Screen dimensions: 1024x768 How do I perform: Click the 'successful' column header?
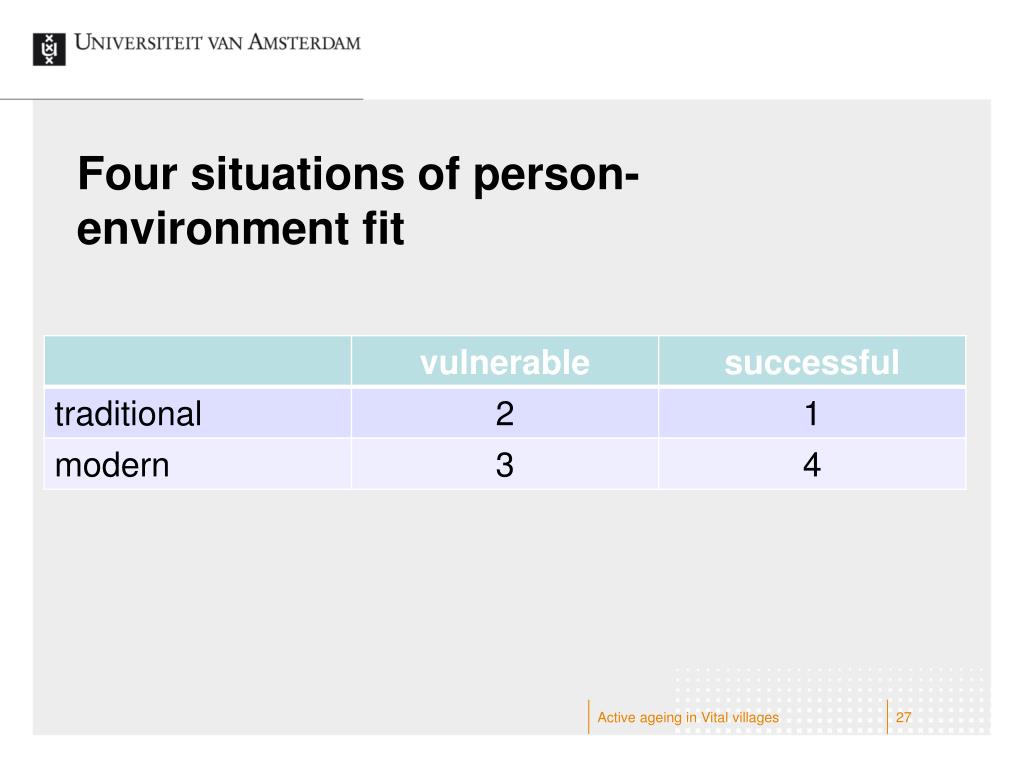click(812, 362)
